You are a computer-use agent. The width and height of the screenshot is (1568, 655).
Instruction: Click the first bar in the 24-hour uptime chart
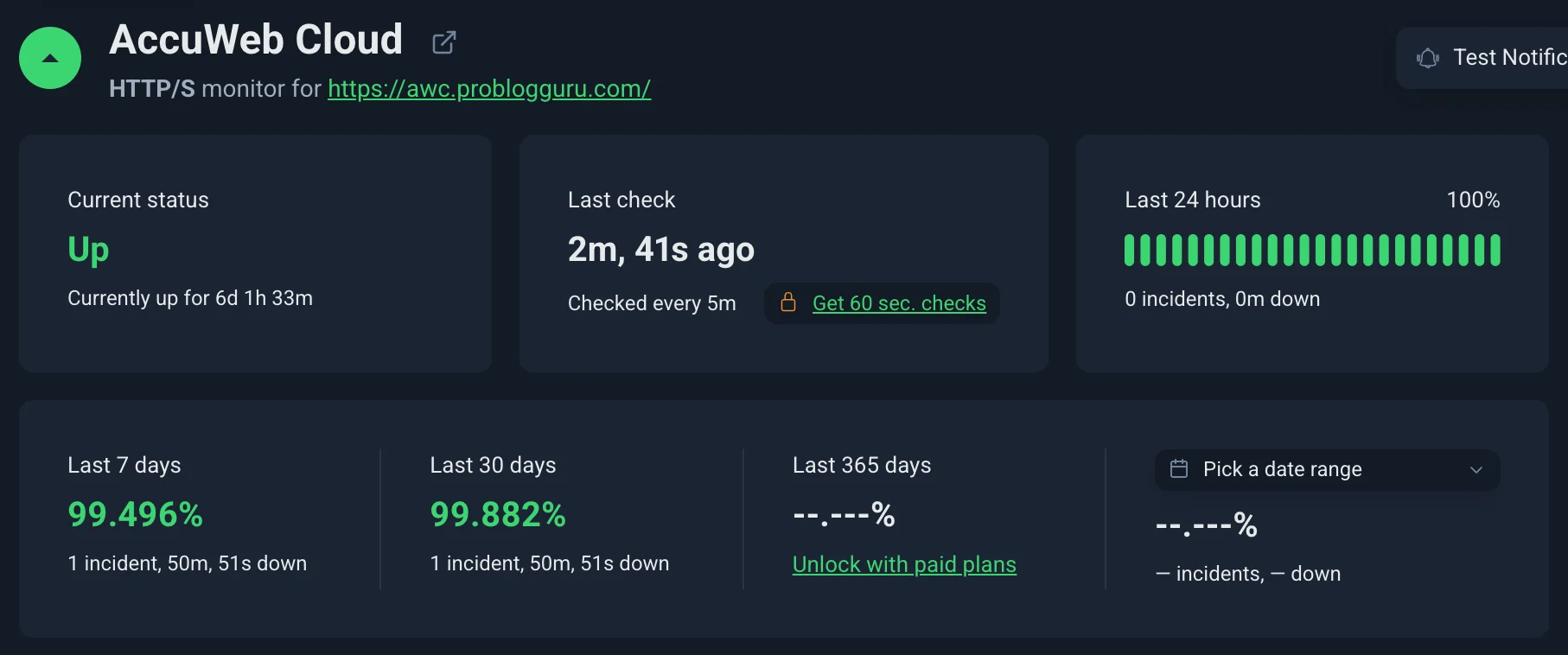pyautogui.click(x=1129, y=250)
